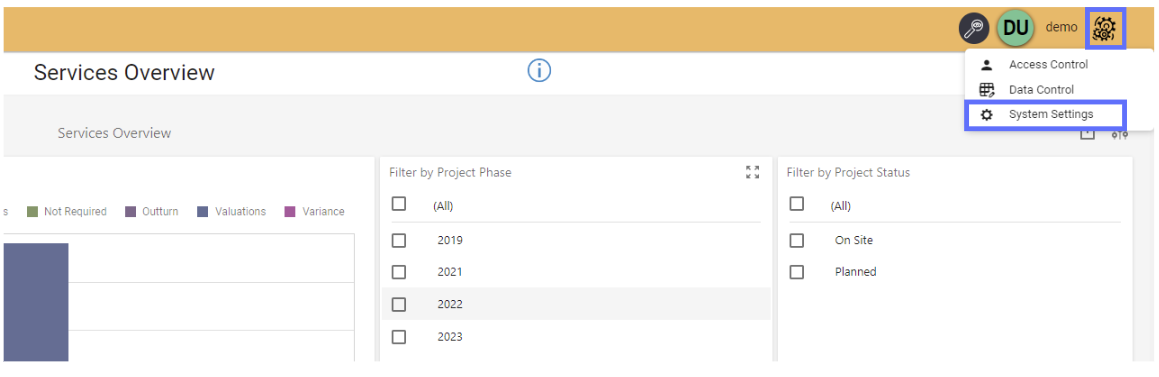The width and height of the screenshot is (1159, 377).
Task: Toggle the Variance legend entry
Action: click(x=315, y=211)
